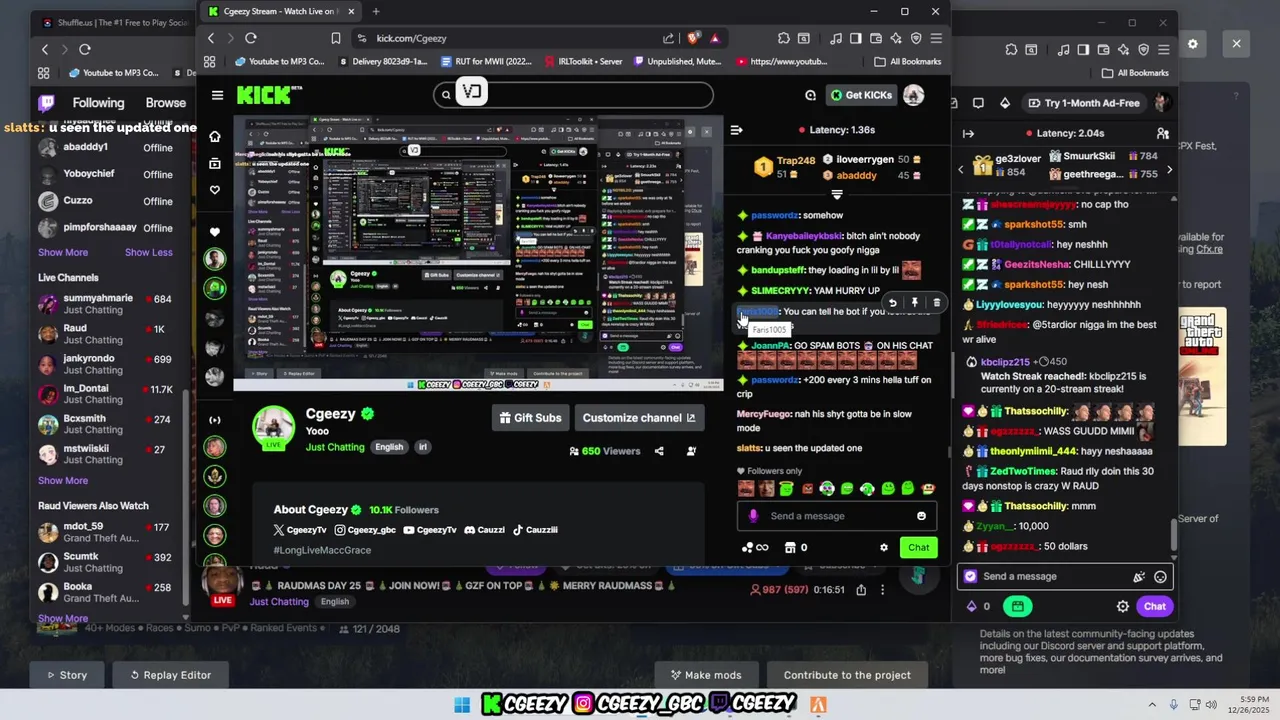Go to the Kick home logo
The width and height of the screenshot is (1280, 720).
point(266,95)
